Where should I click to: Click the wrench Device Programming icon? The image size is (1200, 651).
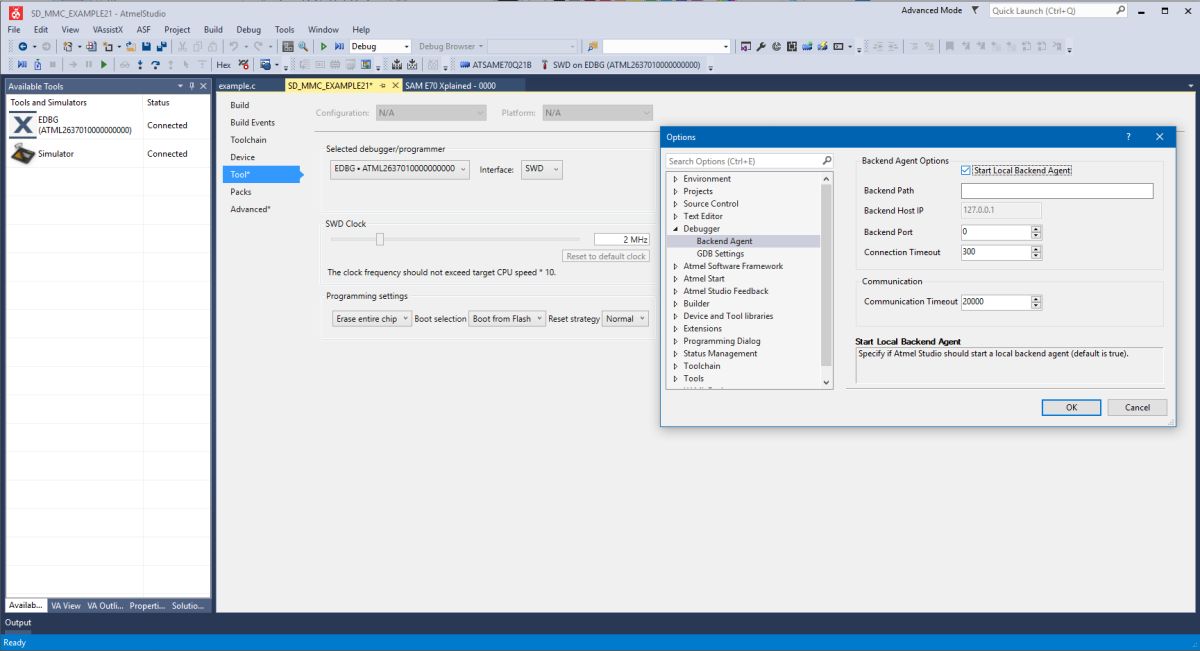point(760,46)
